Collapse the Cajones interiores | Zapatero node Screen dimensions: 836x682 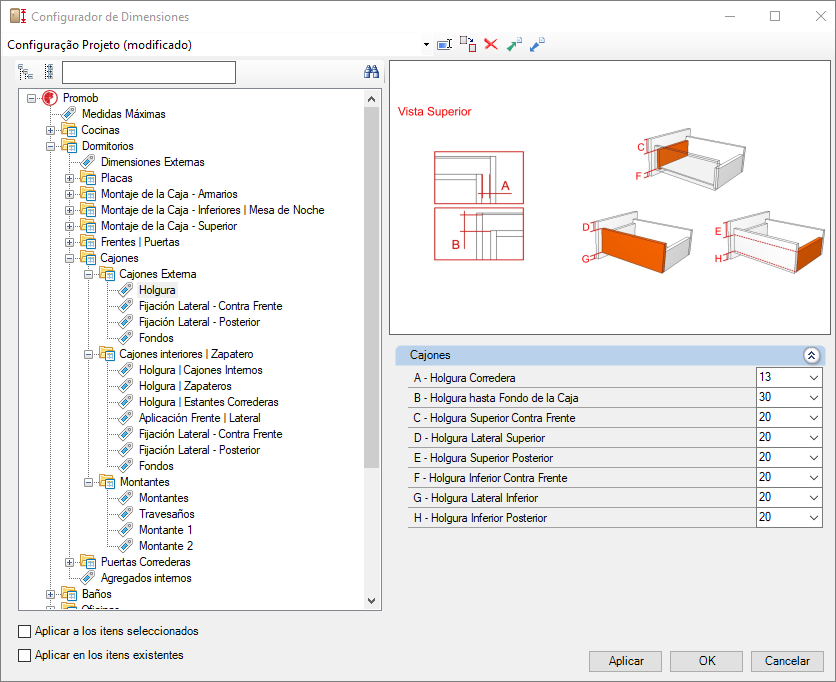89,354
